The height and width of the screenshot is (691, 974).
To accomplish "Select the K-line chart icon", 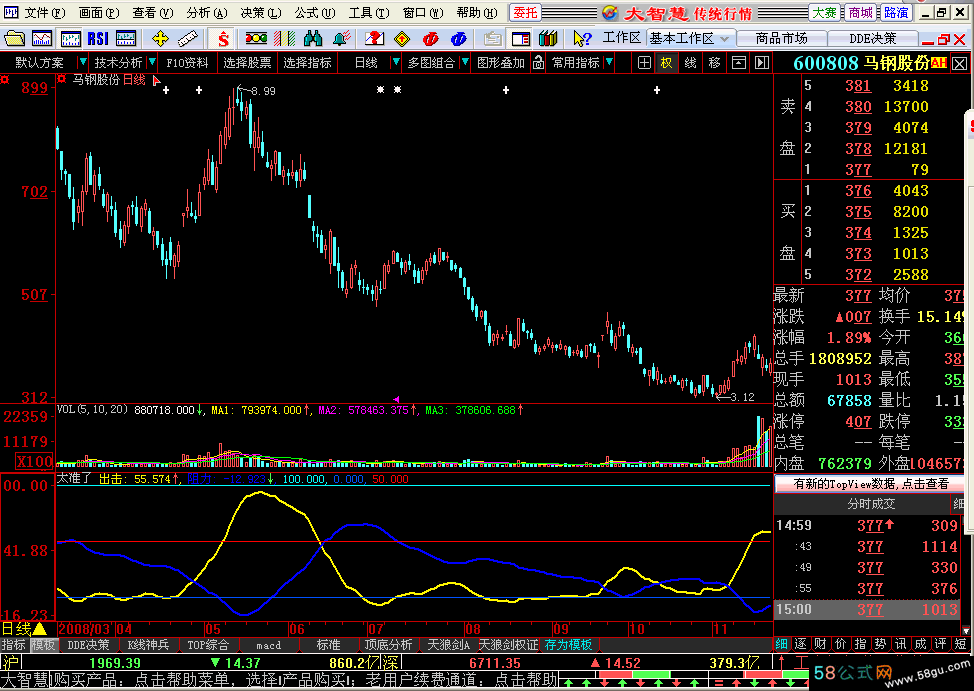I will click(70, 39).
